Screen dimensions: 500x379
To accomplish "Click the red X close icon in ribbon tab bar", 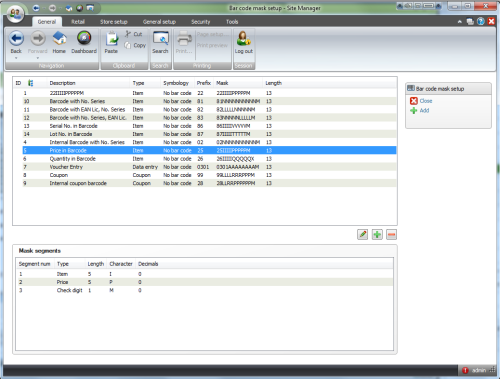I will coord(491,21).
